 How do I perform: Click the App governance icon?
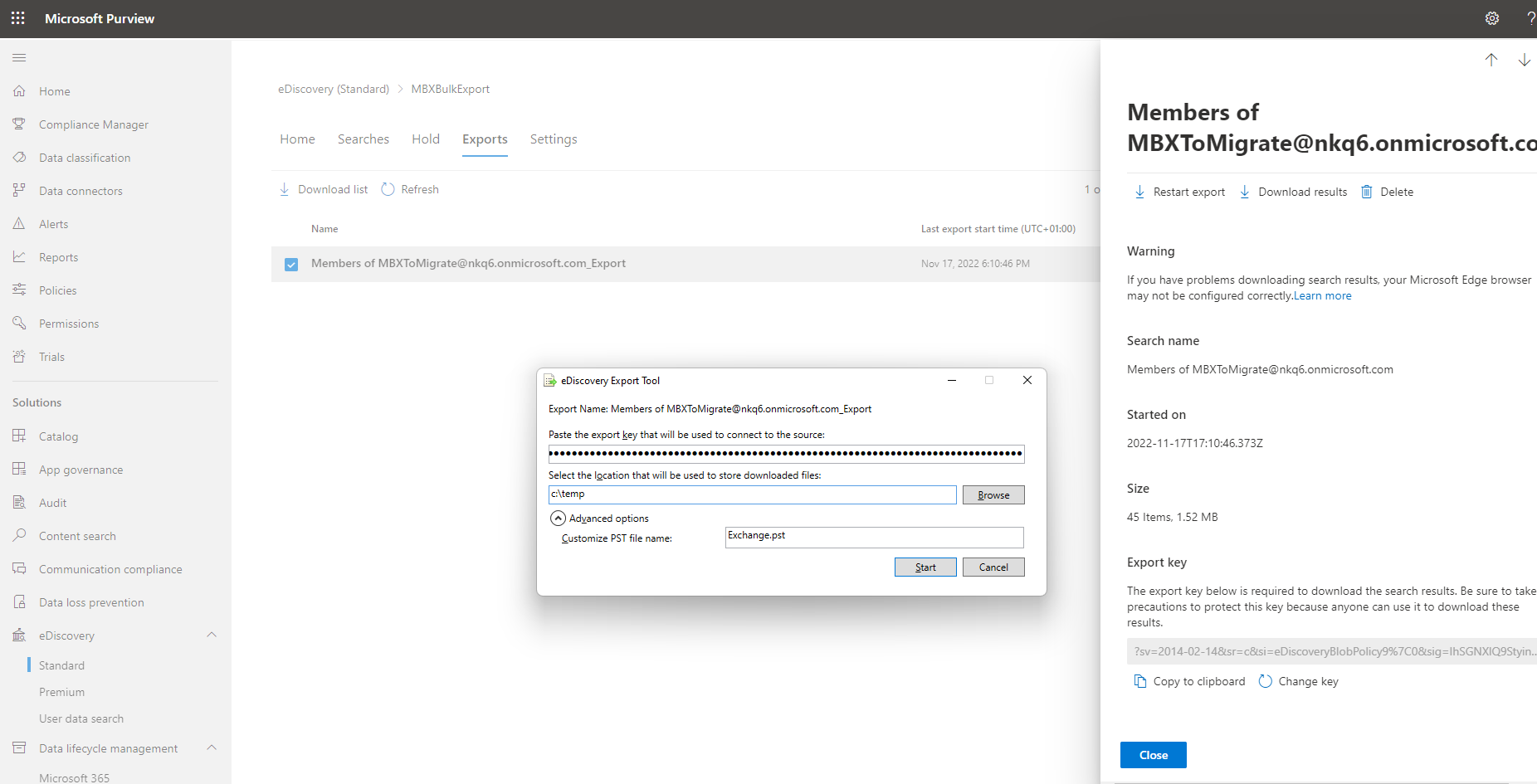(19, 470)
